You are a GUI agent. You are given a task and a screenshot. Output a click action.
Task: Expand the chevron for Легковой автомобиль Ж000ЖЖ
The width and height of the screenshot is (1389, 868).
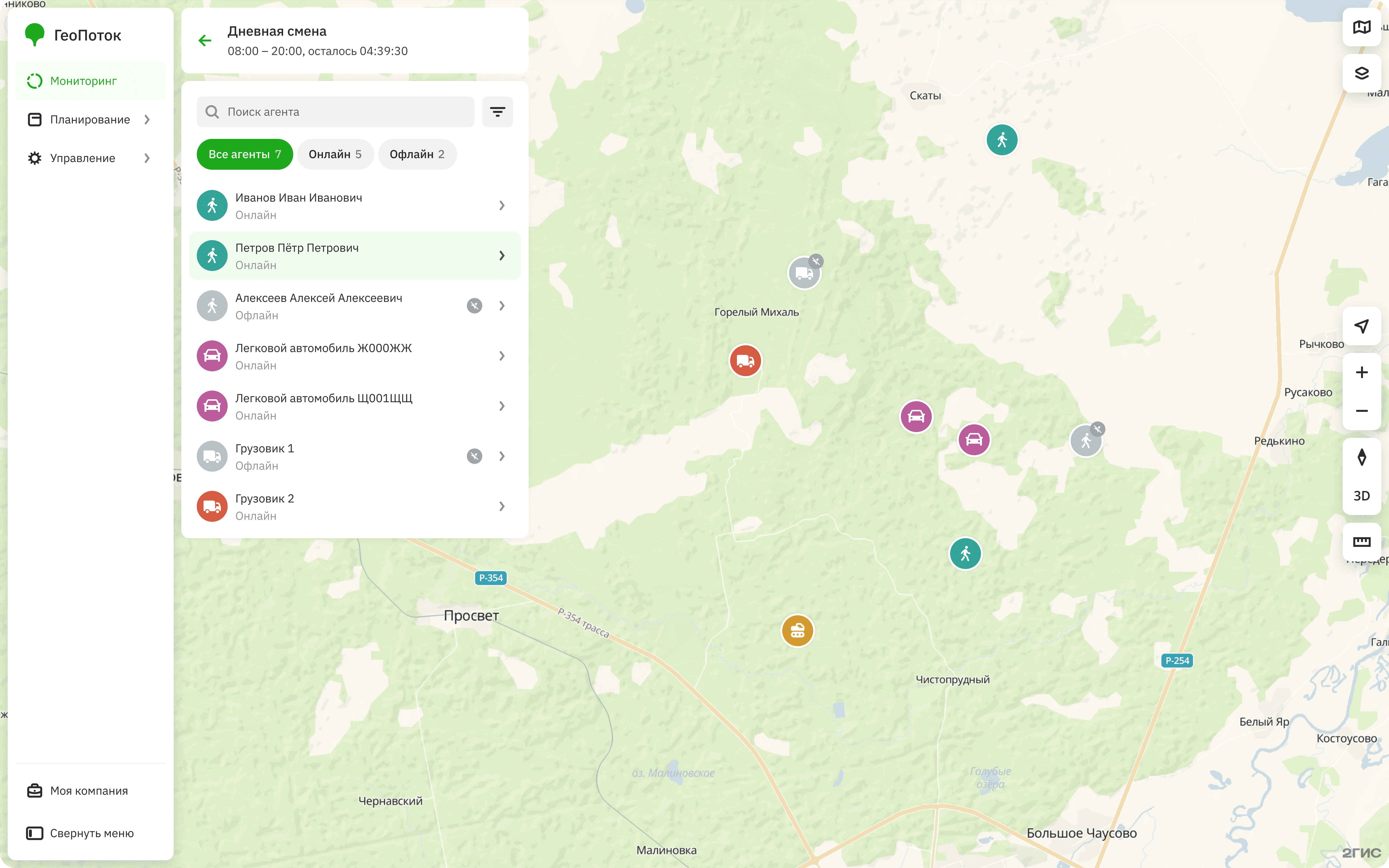(x=502, y=356)
